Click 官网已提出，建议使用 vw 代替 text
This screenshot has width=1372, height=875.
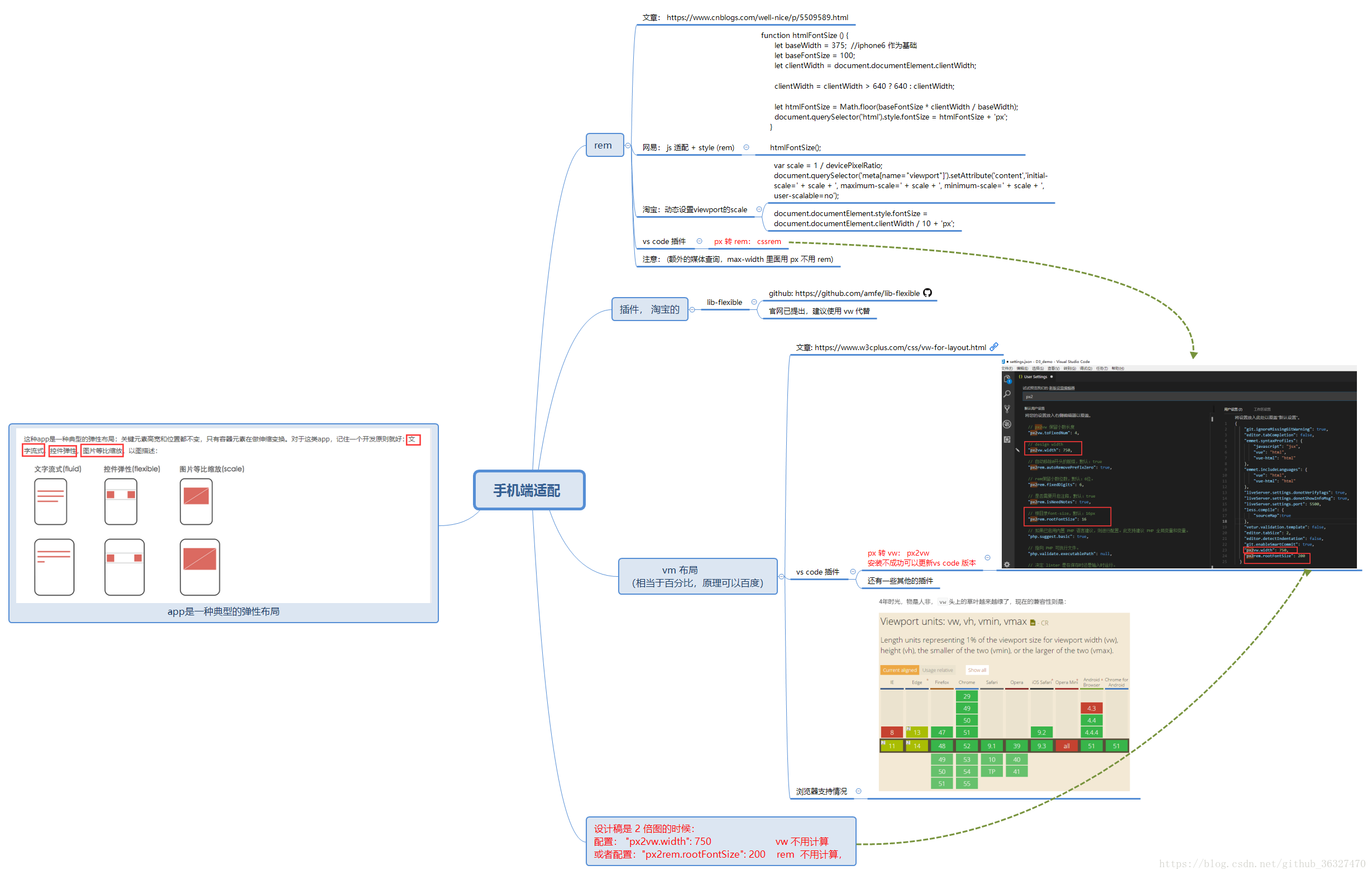(819, 311)
